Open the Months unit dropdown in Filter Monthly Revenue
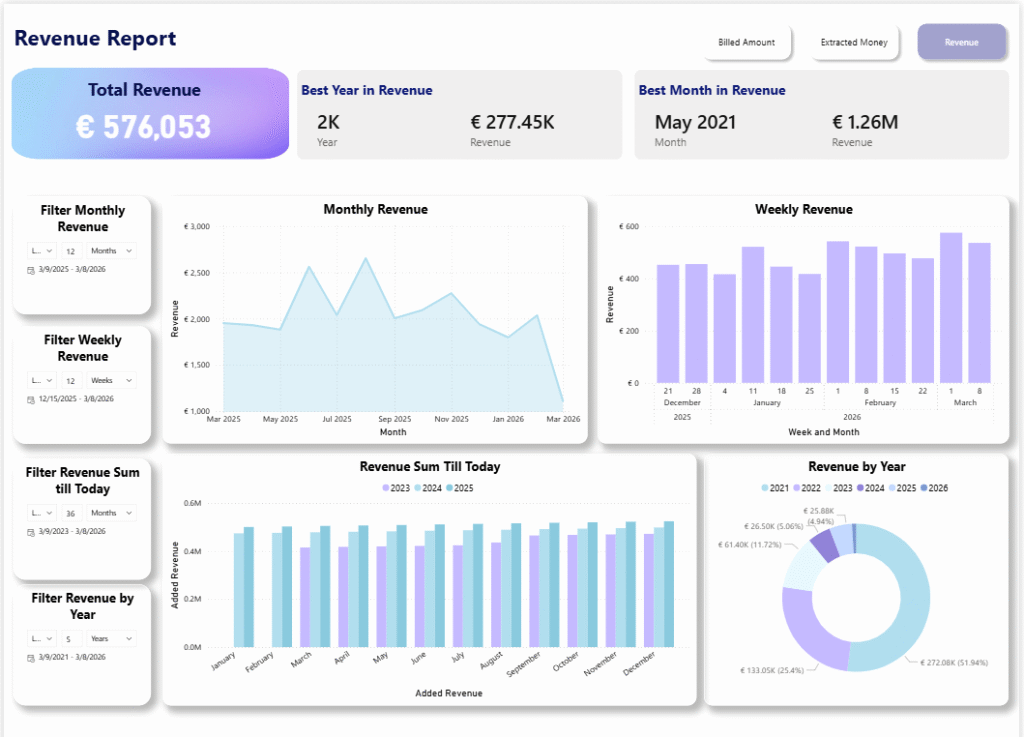Screen dimensions: 1024x737 point(111,251)
